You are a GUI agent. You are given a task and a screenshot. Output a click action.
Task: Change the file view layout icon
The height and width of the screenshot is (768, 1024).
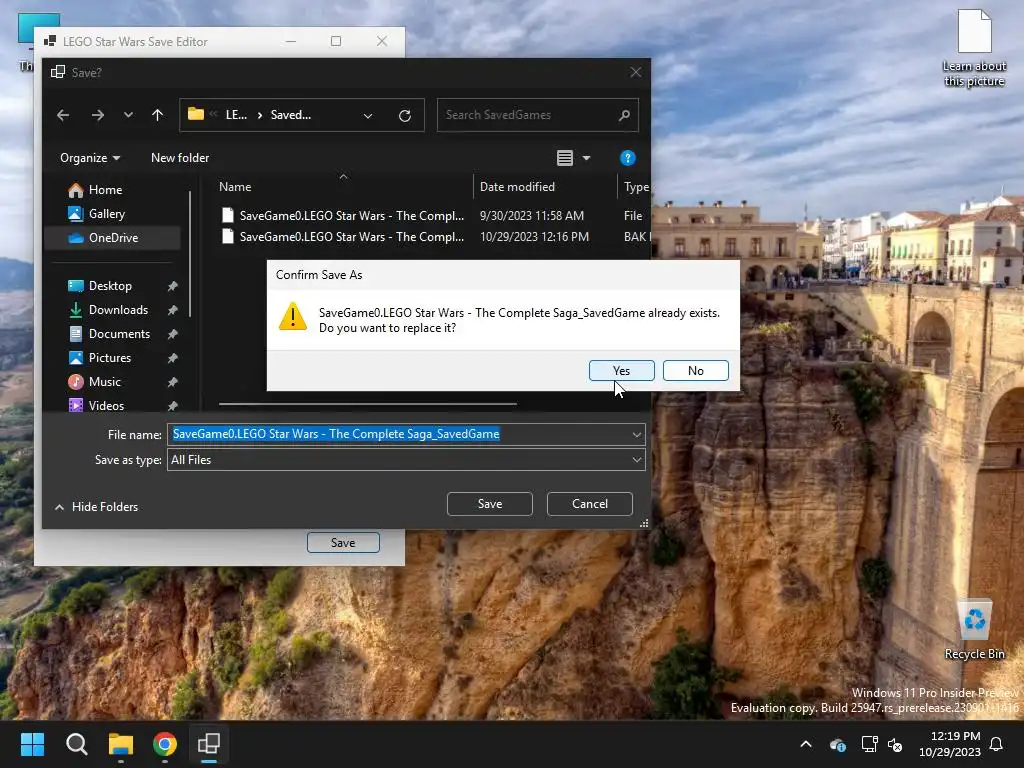[x=565, y=157]
